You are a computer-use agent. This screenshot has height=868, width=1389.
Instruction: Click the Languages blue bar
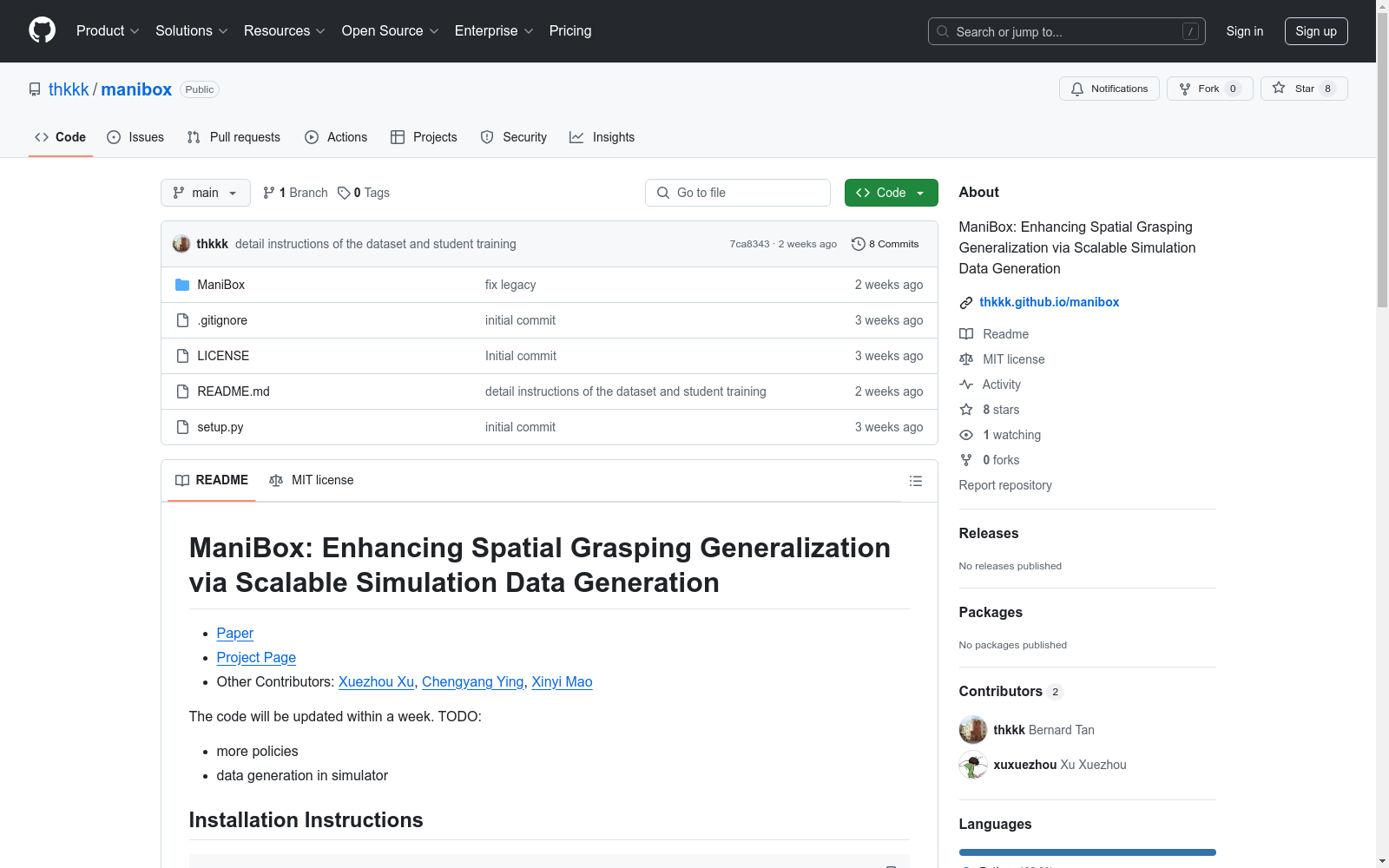1088,852
